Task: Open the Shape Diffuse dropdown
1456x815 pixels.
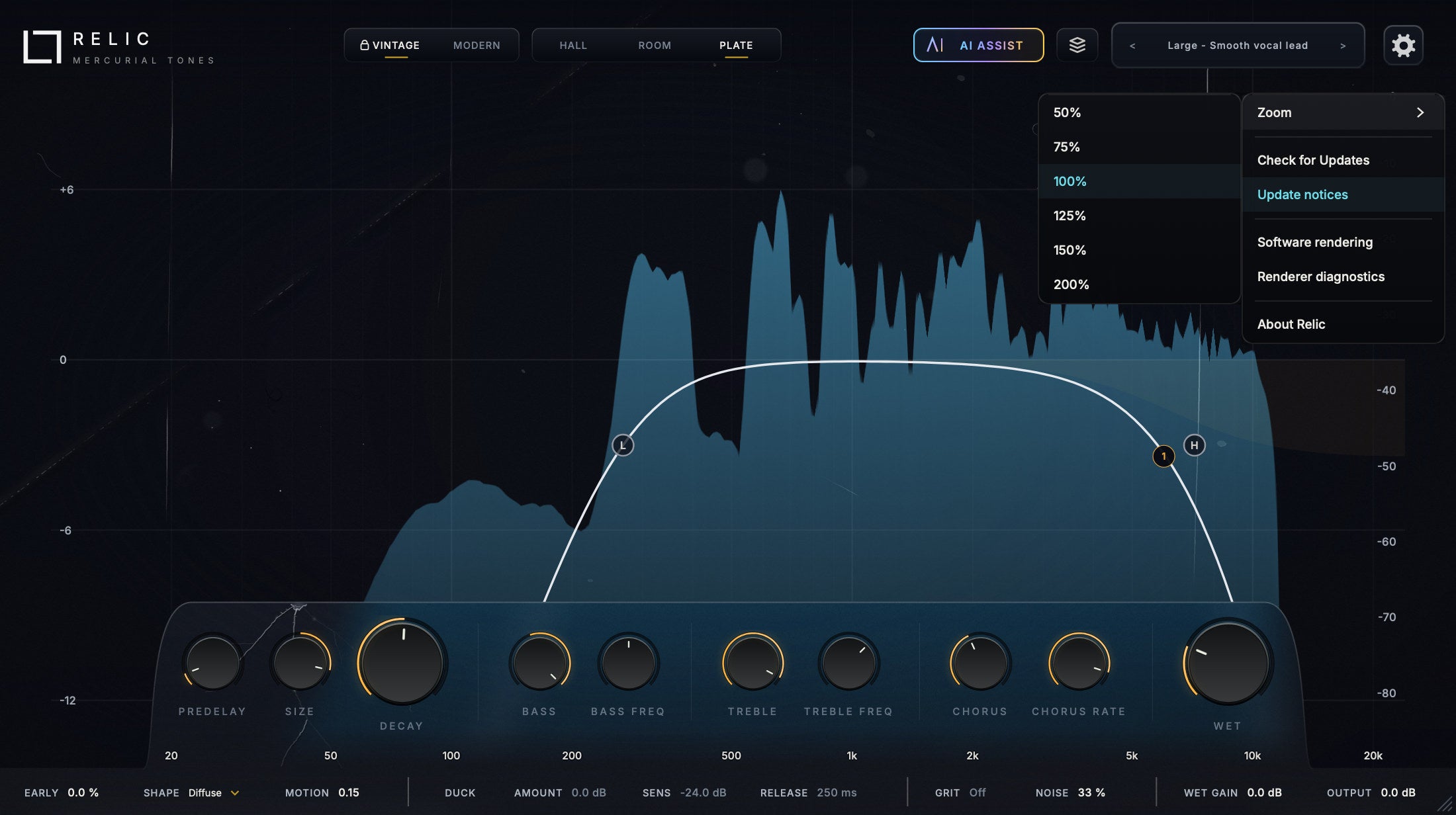Action: [x=213, y=793]
